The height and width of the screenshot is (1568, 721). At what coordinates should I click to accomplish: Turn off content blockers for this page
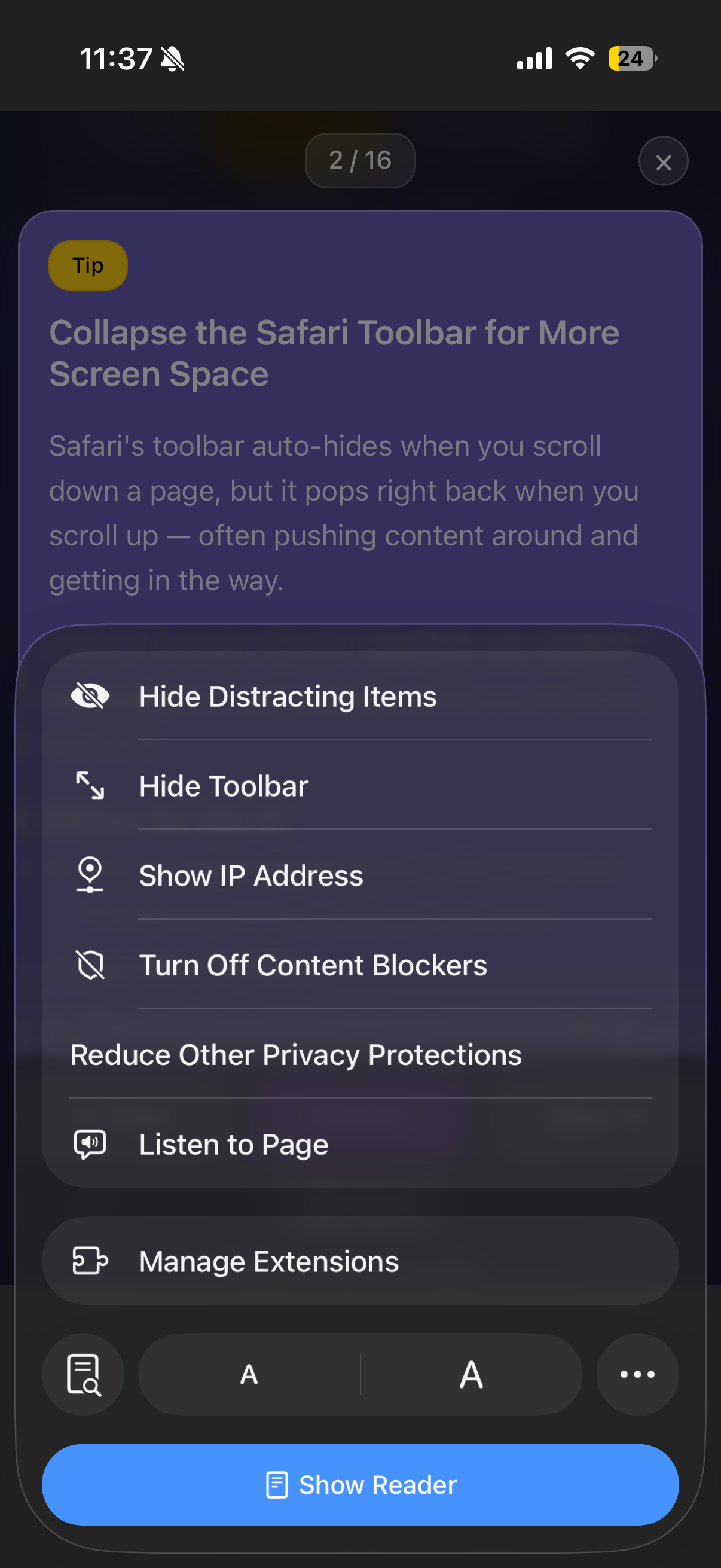313,964
